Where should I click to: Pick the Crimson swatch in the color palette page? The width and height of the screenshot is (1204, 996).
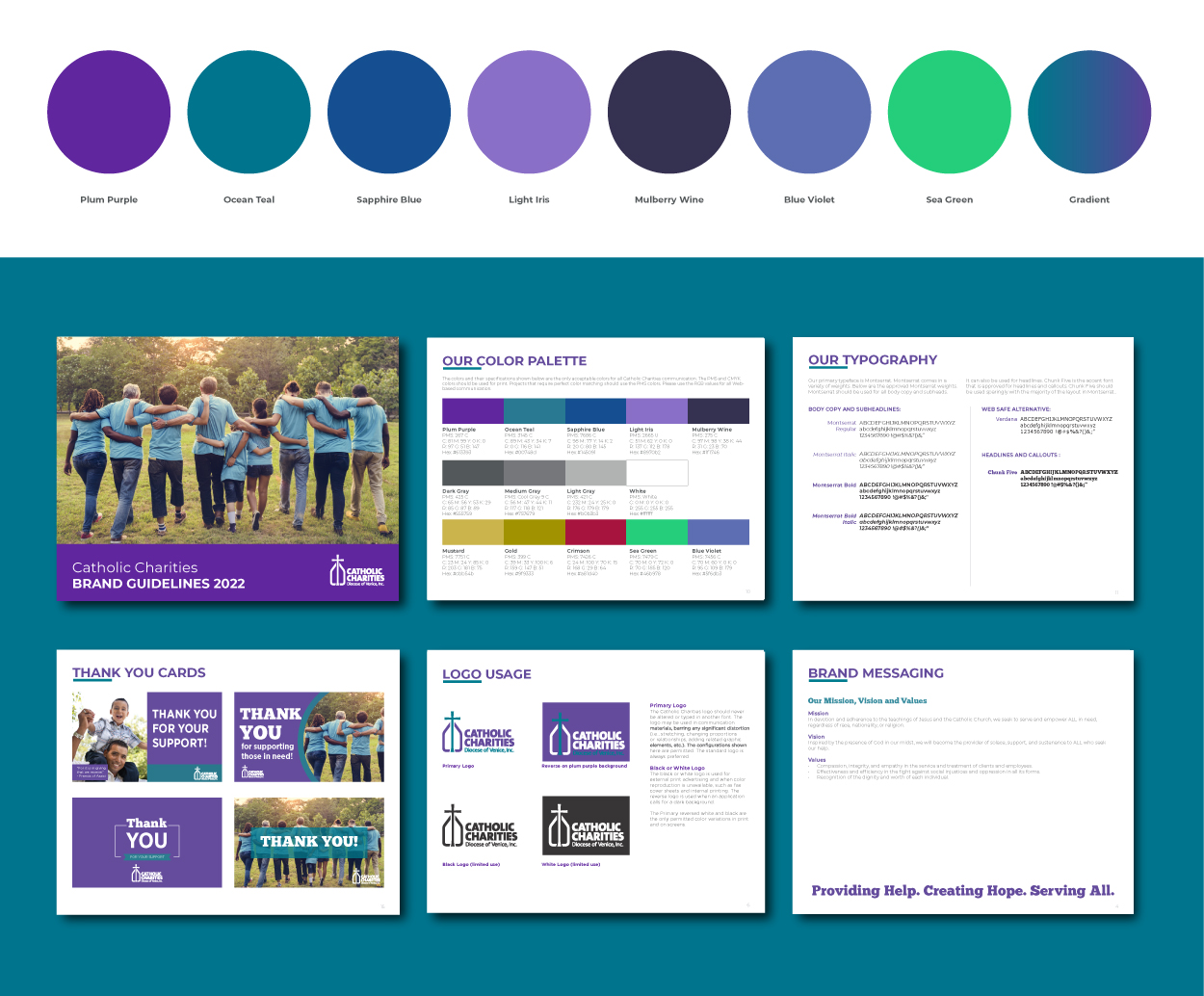tap(595, 532)
